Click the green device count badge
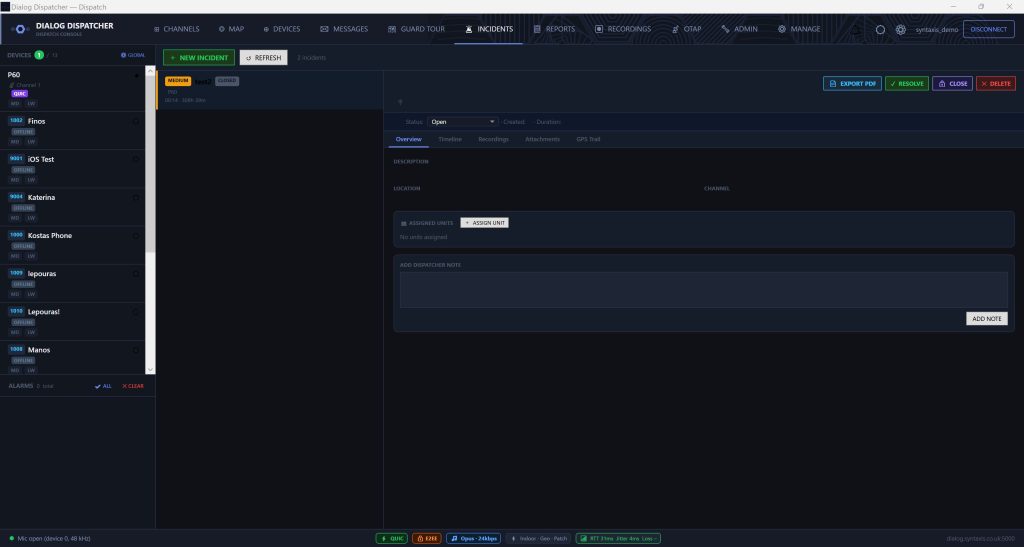Image resolution: width=1024 pixels, height=547 pixels. pos(39,55)
